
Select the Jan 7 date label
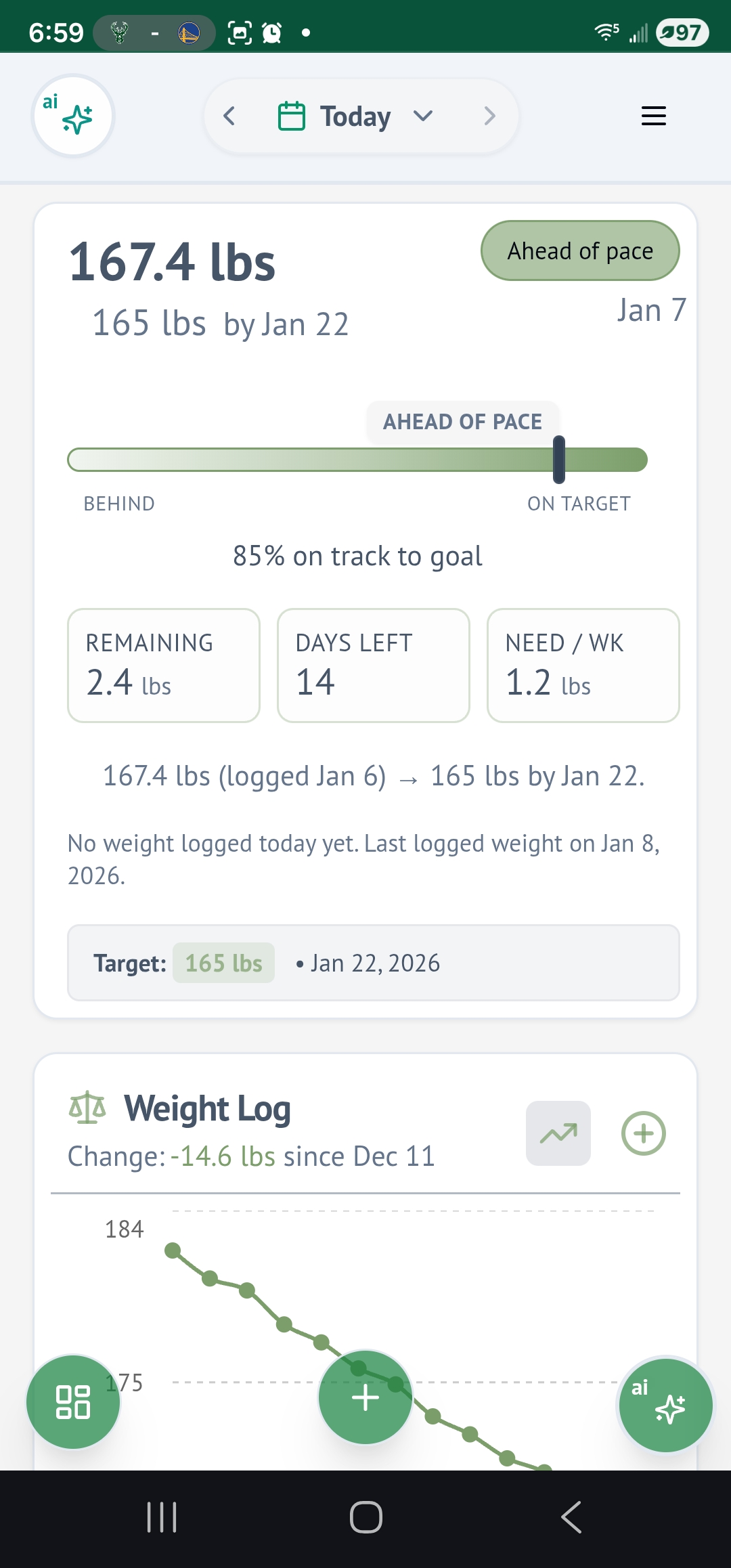coord(651,309)
